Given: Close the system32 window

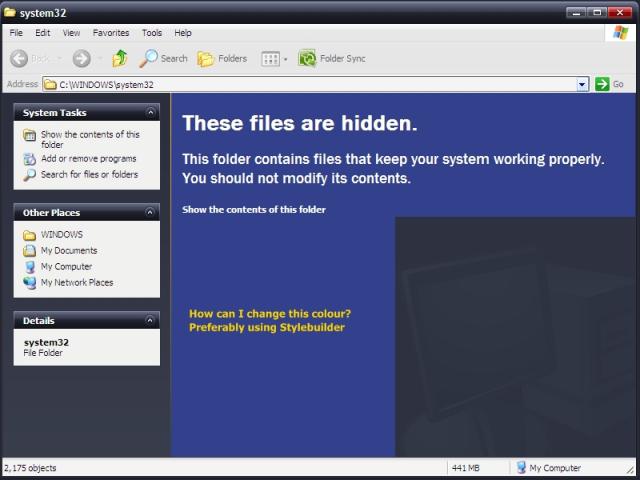Looking at the screenshot, I should coord(620,13).
